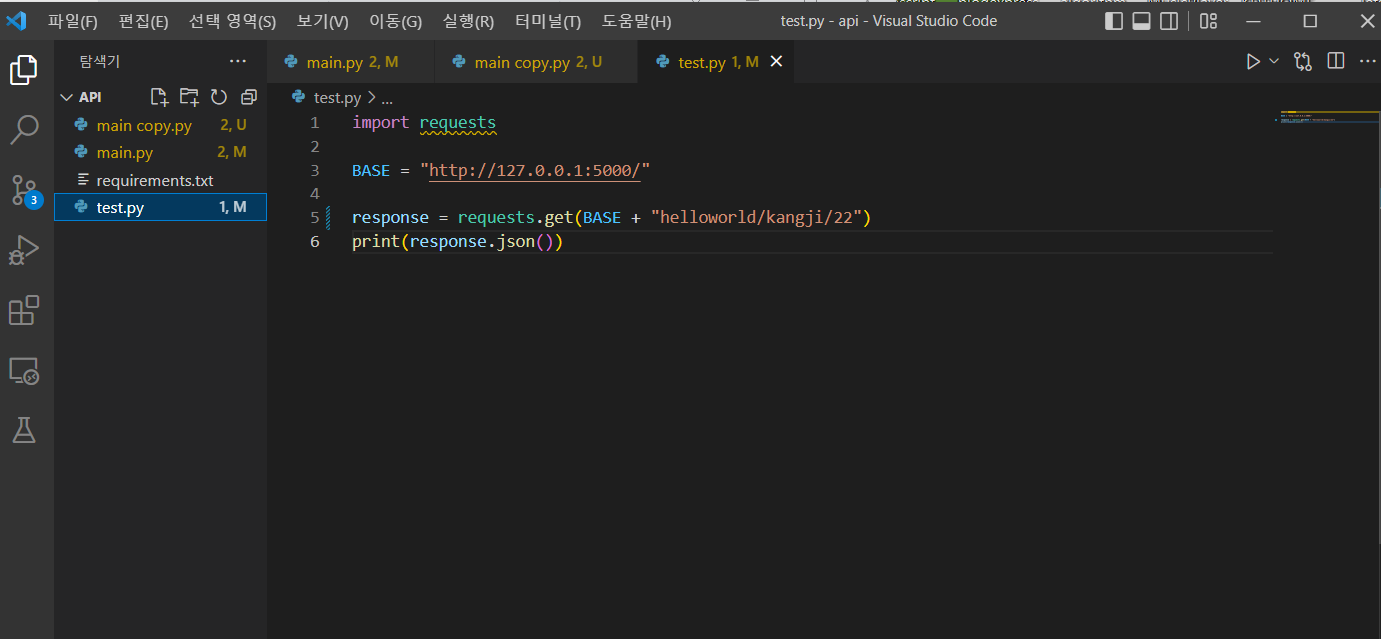Click the New Folder icon in explorer
This screenshot has width=1381, height=639.
(189, 97)
